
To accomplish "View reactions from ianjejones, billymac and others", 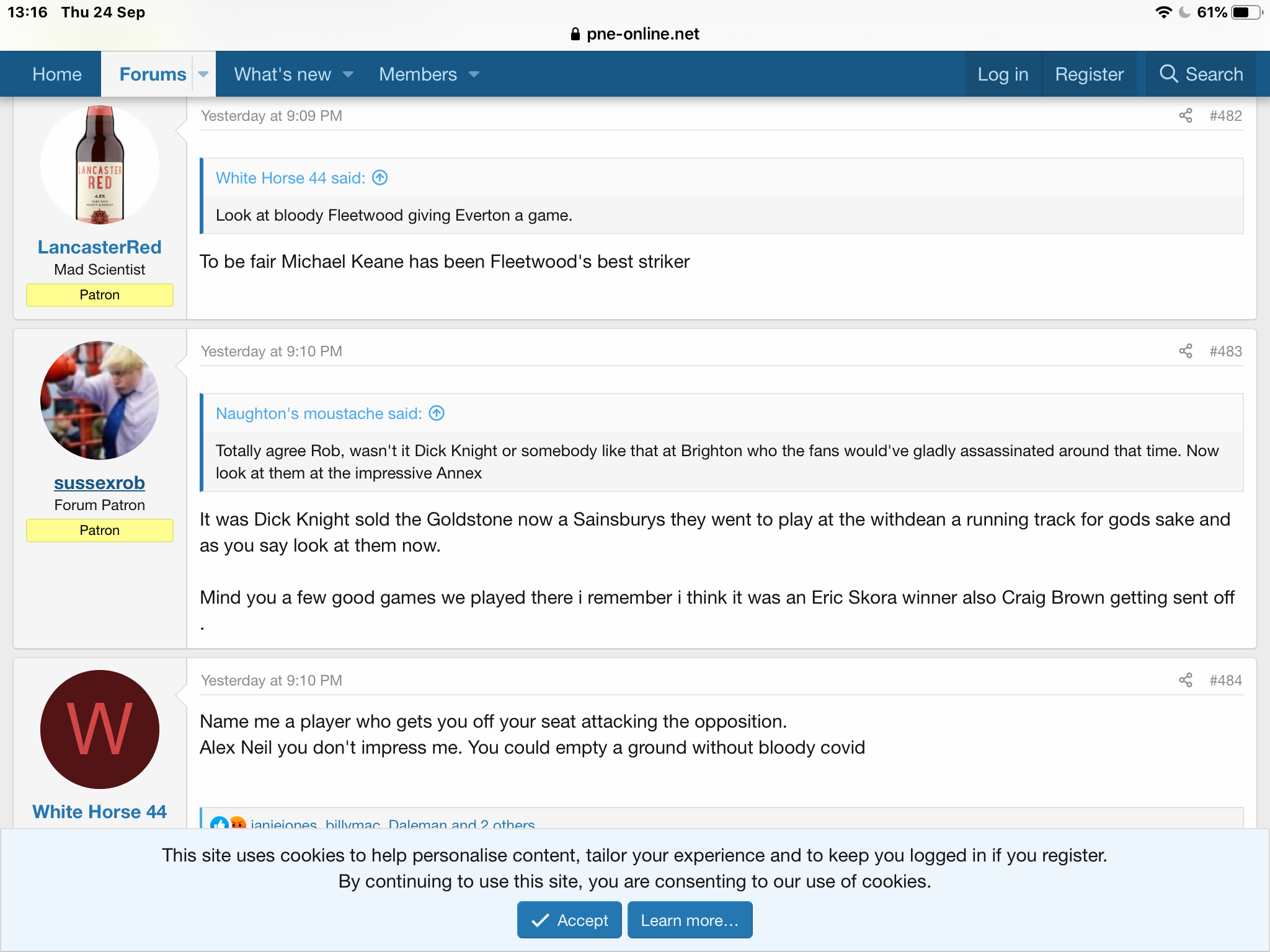I will (x=393, y=823).
